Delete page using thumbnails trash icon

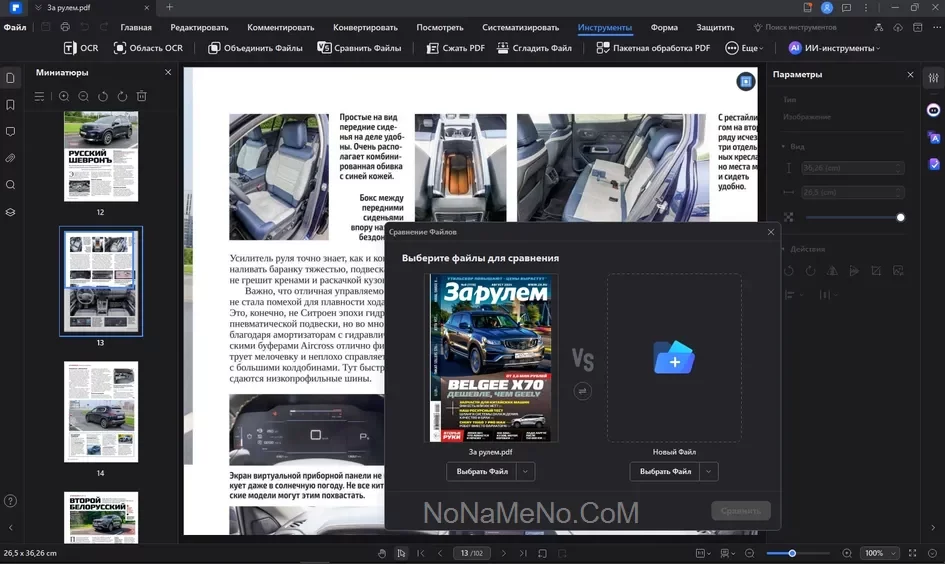pyautogui.click(x=142, y=96)
